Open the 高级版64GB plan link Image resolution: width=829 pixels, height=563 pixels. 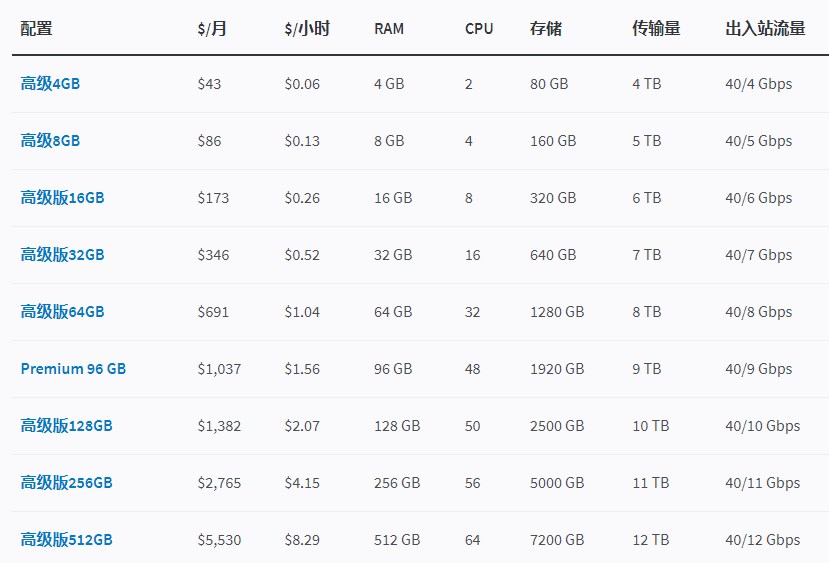tap(62, 312)
